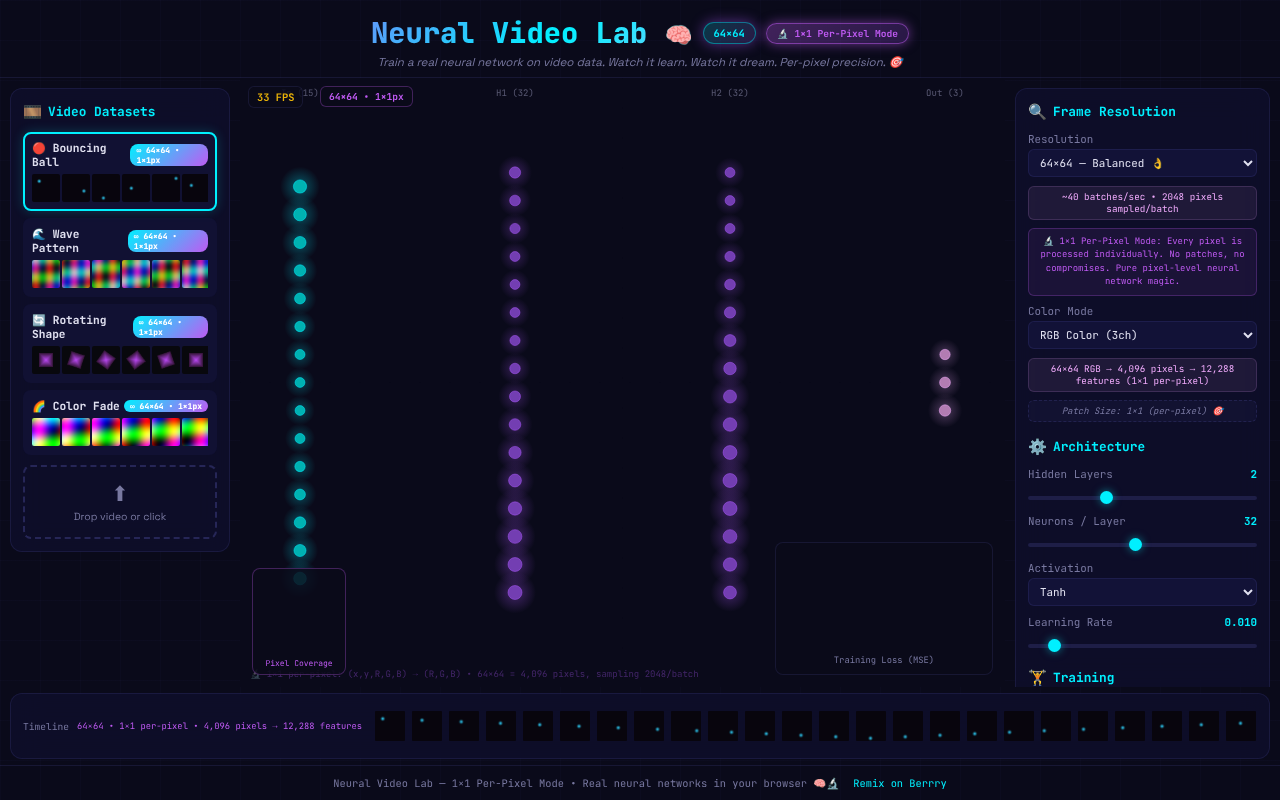1280x800 pixels.
Task: Select the Wave Pattern dataset wave icon
Action: click(37, 233)
